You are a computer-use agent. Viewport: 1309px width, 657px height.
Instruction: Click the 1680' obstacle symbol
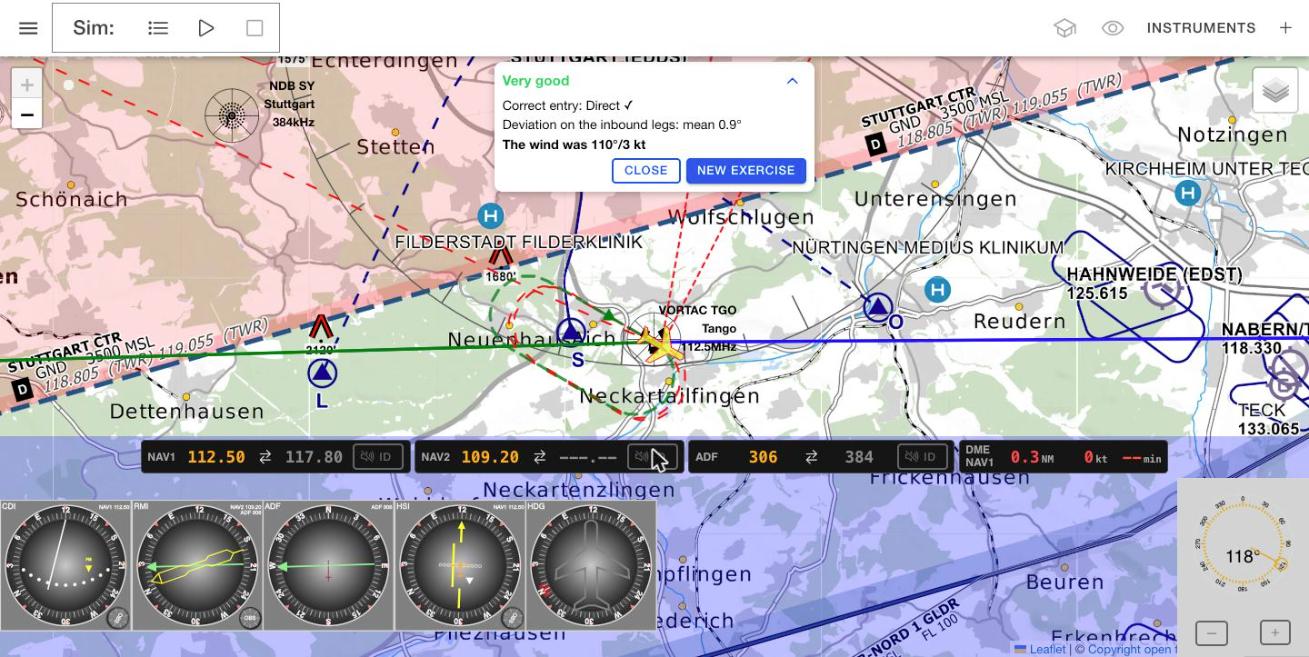point(501,255)
